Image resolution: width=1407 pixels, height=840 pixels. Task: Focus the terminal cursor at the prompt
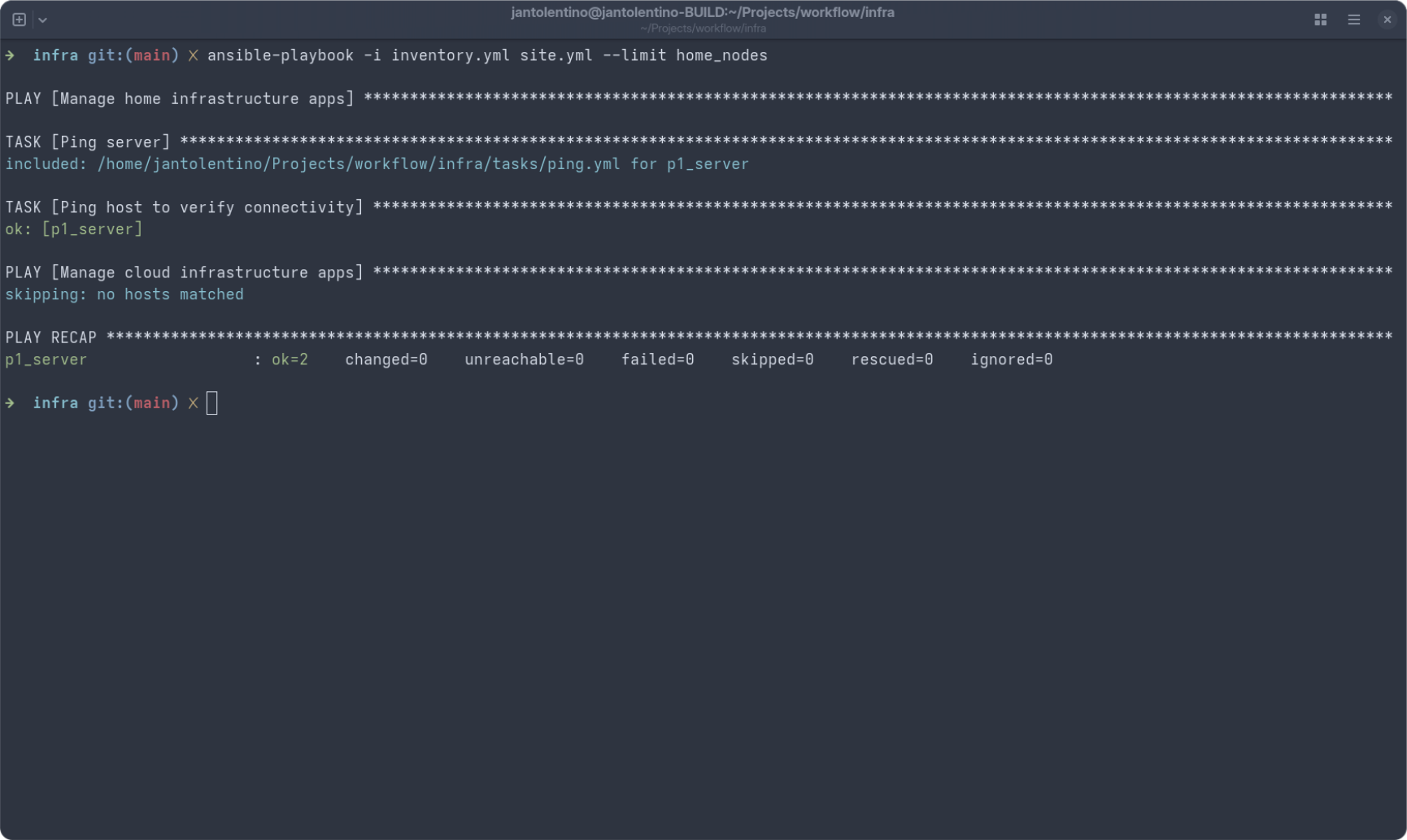coord(212,403)
